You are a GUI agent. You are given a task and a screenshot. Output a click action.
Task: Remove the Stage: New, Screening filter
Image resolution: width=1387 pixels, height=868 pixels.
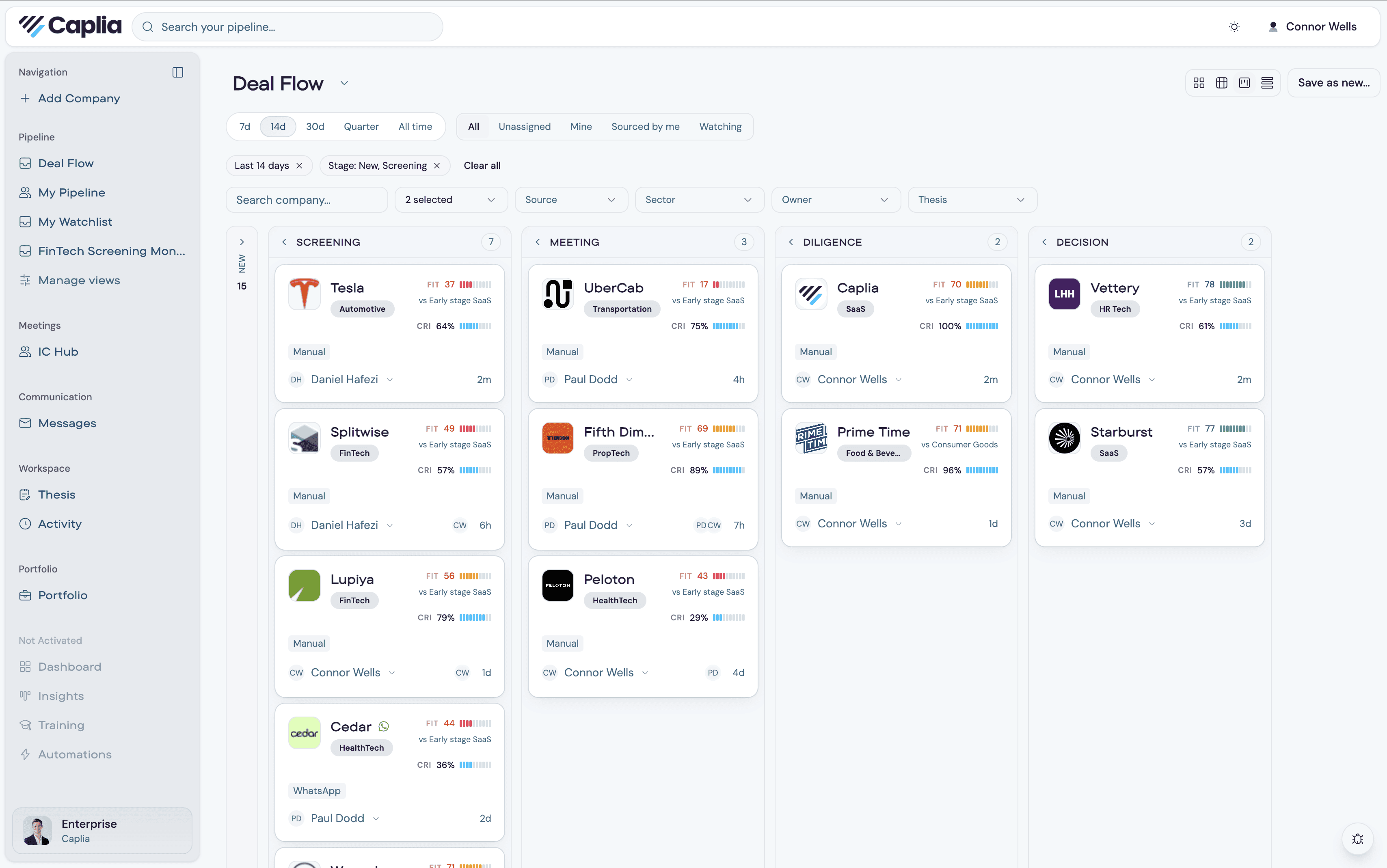point(437,166)
